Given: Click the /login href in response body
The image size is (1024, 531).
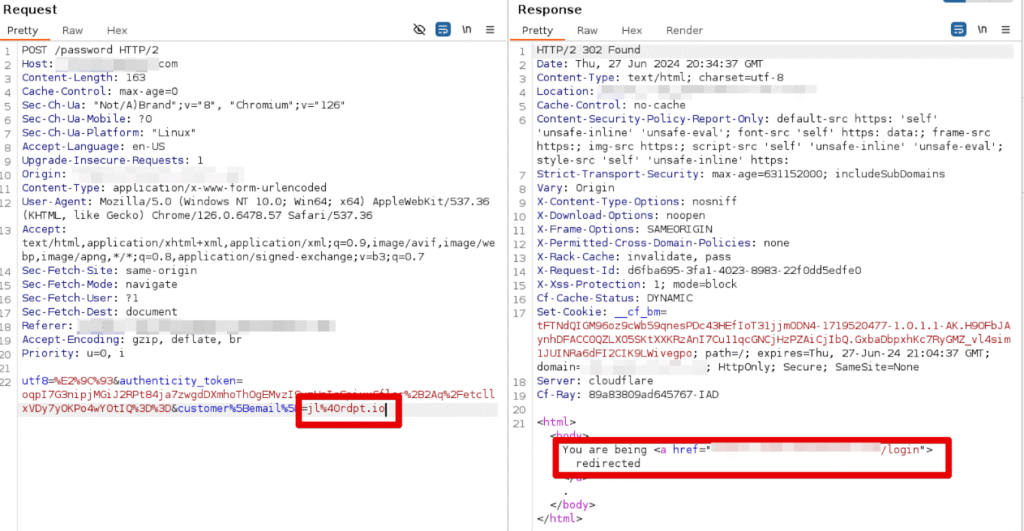Looking at the screenshot, I should tap(905, 450).
